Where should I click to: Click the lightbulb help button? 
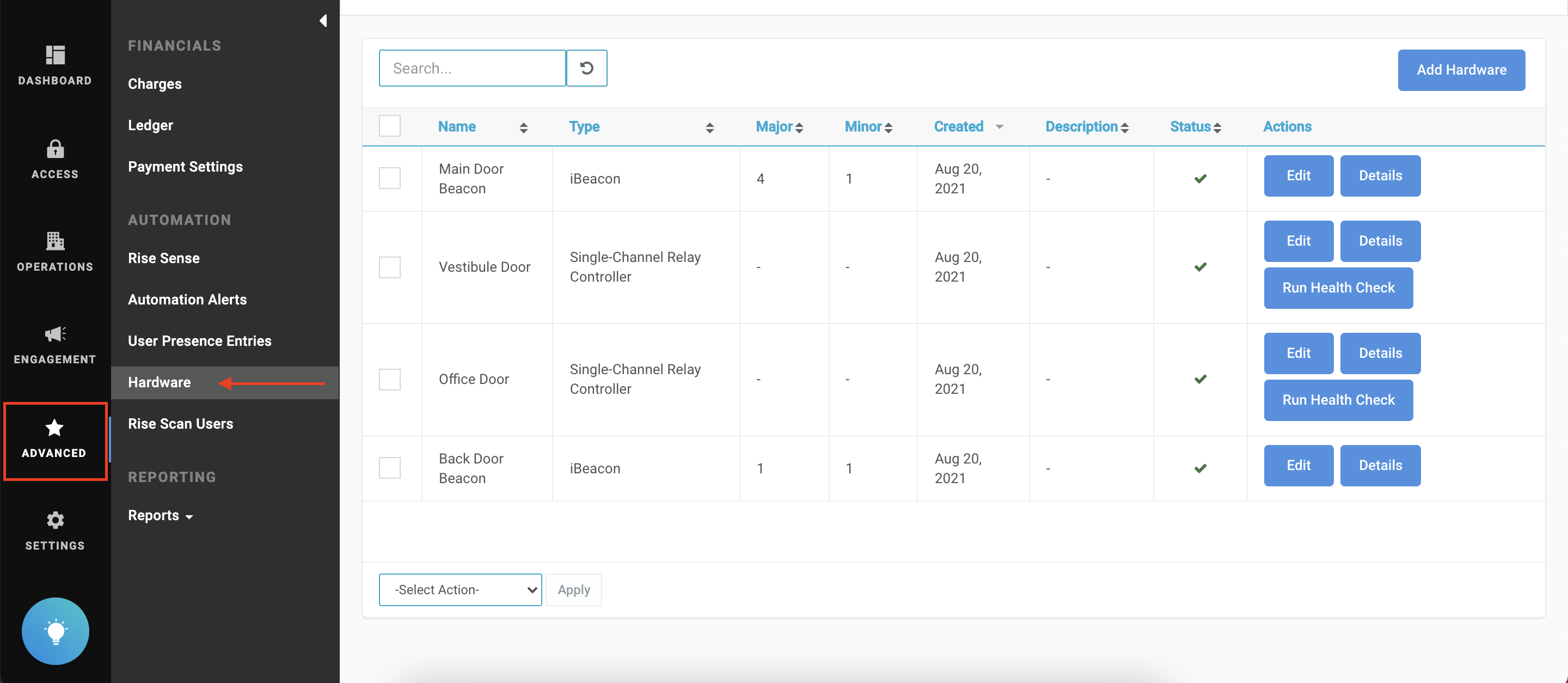[x=56, y=631]
